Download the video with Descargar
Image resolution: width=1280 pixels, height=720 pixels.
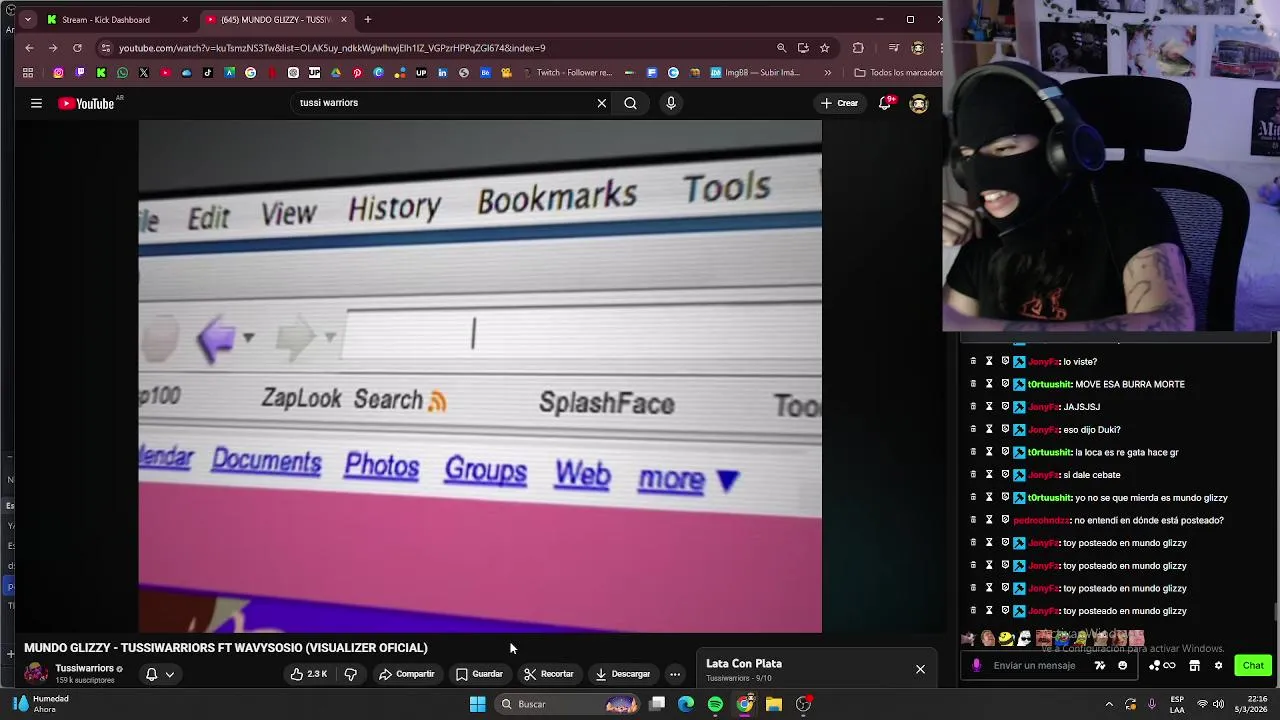(x=622, y=674)
